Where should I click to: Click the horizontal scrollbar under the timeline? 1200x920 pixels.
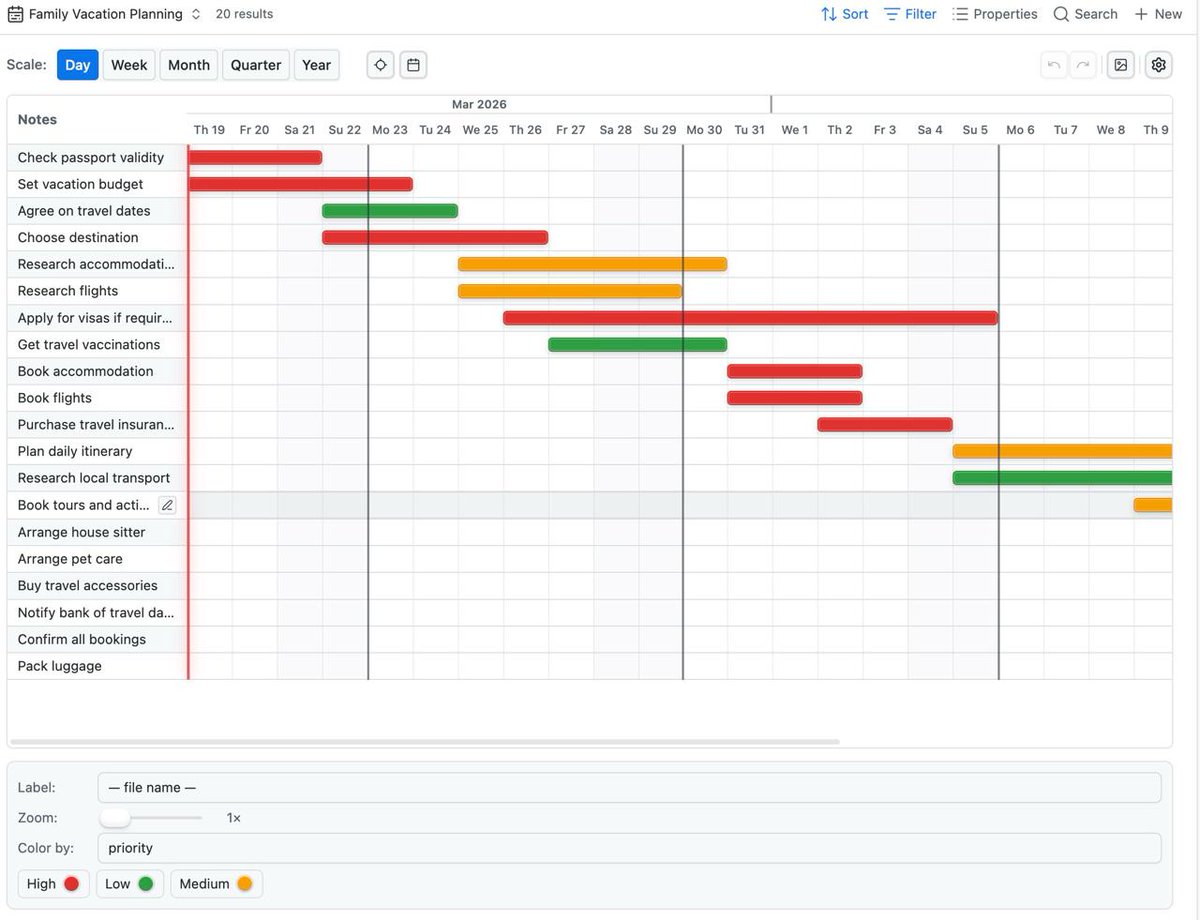click(425, 742)
